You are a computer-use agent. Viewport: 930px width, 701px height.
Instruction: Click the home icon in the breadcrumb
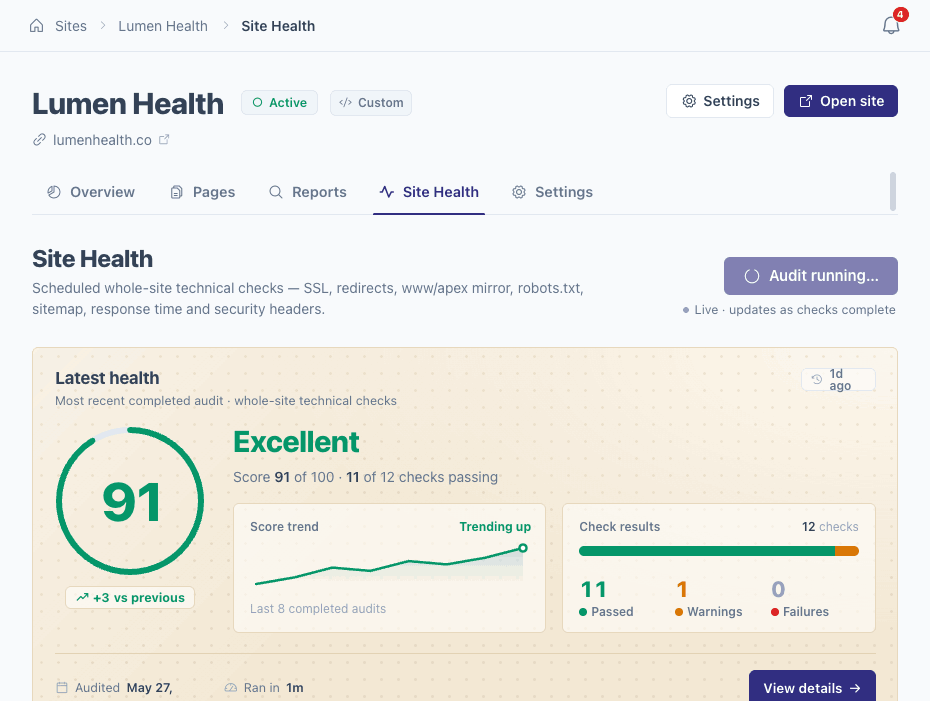pyautogui.click(x=37, y=26)
